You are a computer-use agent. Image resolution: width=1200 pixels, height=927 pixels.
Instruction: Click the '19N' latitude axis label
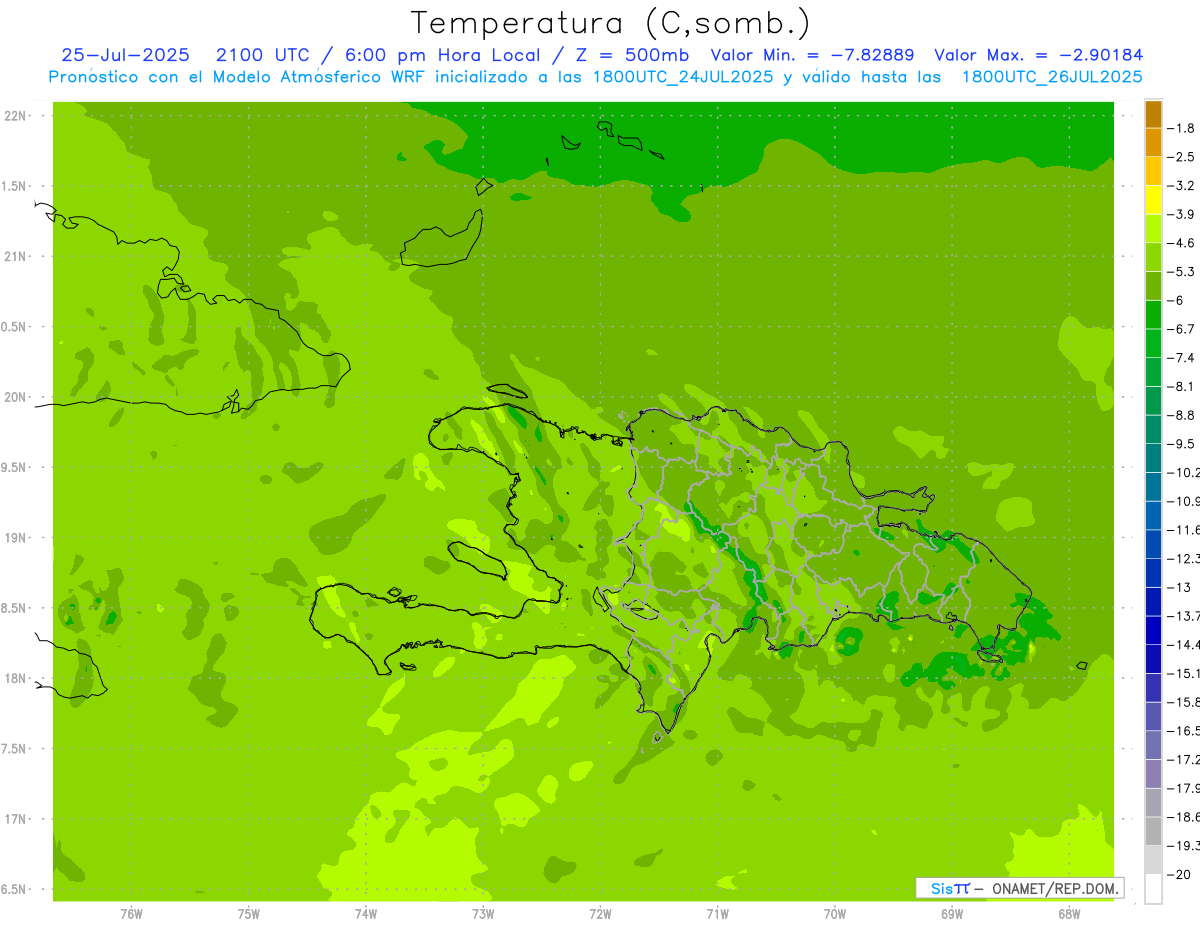[15, 538]
